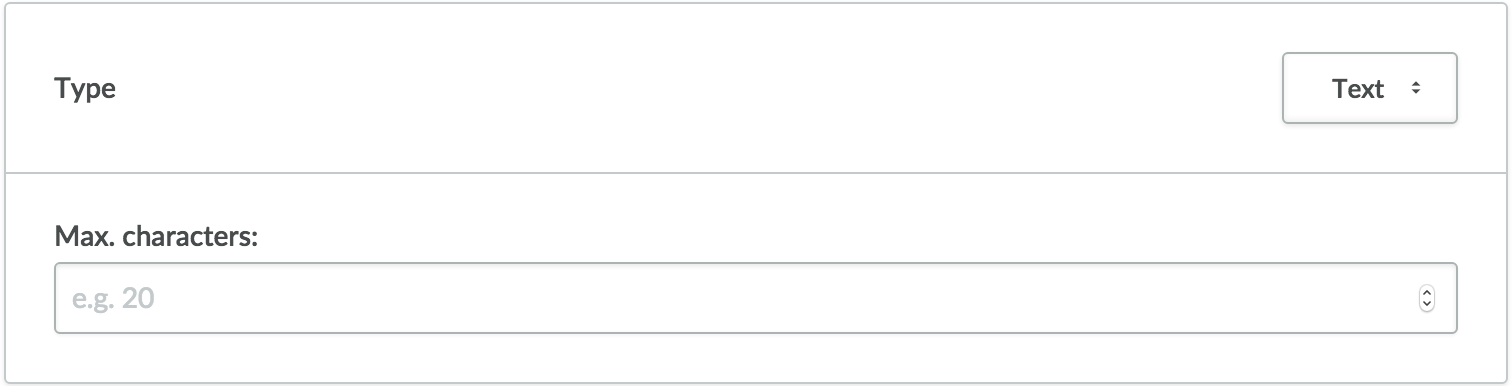The width and height of the screenshot is (1512, 386).
Task: Click the stepper's lower chevron icon
Action: click(x=1427, y=304)
